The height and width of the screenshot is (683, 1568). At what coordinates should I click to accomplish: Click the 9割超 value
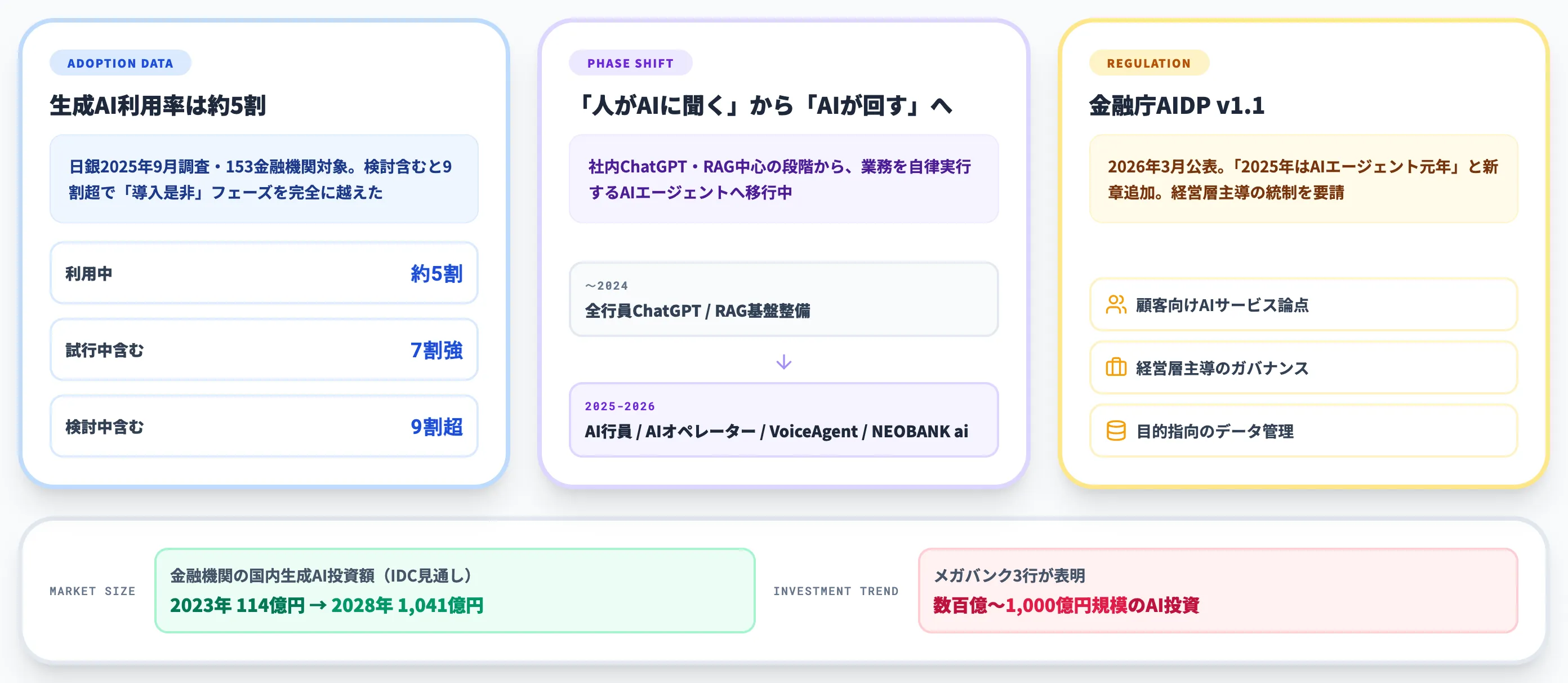pyautogui.click(x=436, y=427)
